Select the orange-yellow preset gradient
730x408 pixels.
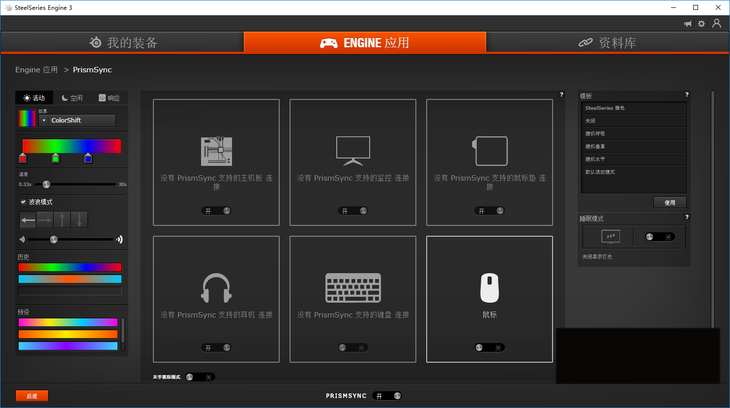[68, 334]
